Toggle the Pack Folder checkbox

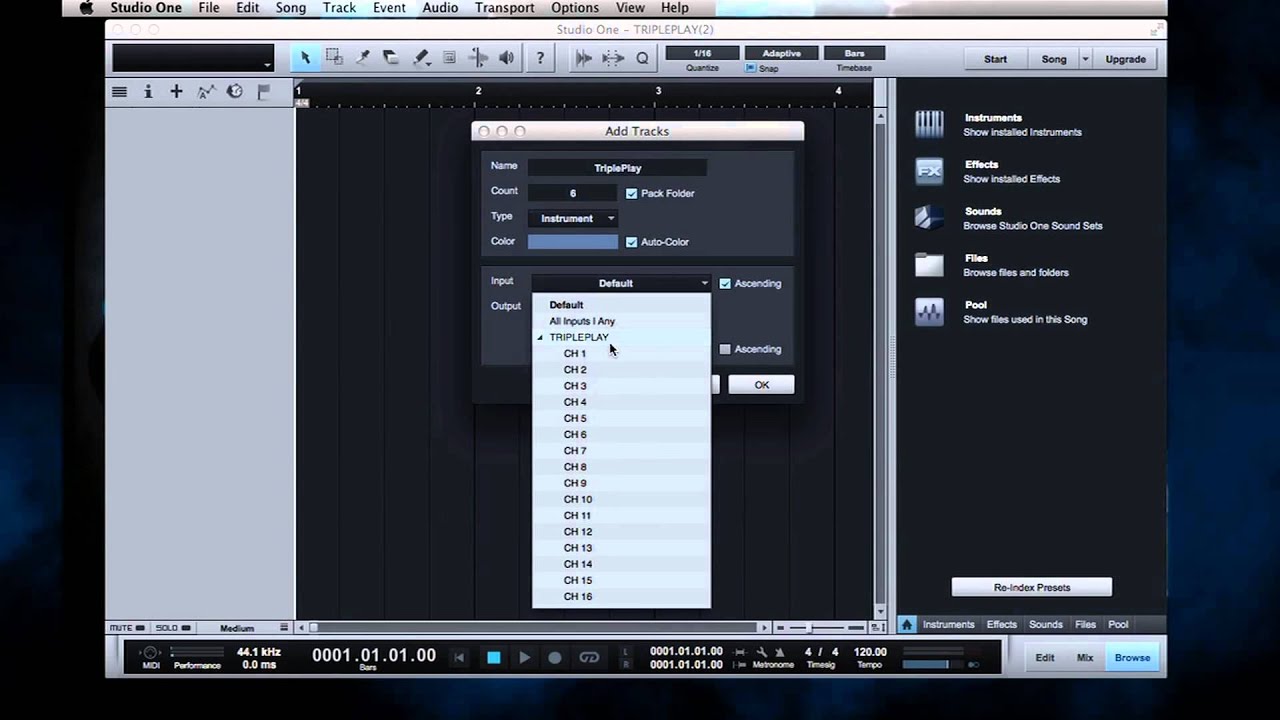631,193
